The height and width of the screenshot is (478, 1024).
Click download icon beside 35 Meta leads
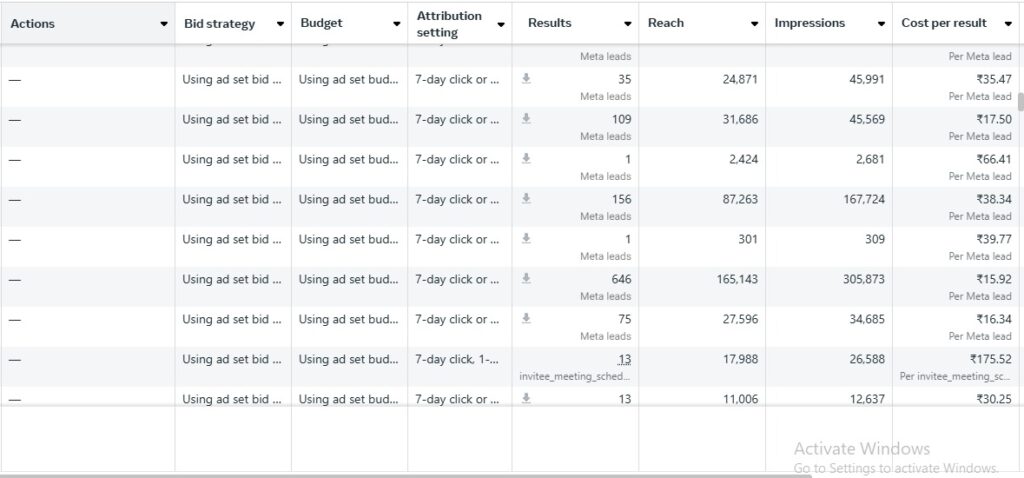pos(526,78)
